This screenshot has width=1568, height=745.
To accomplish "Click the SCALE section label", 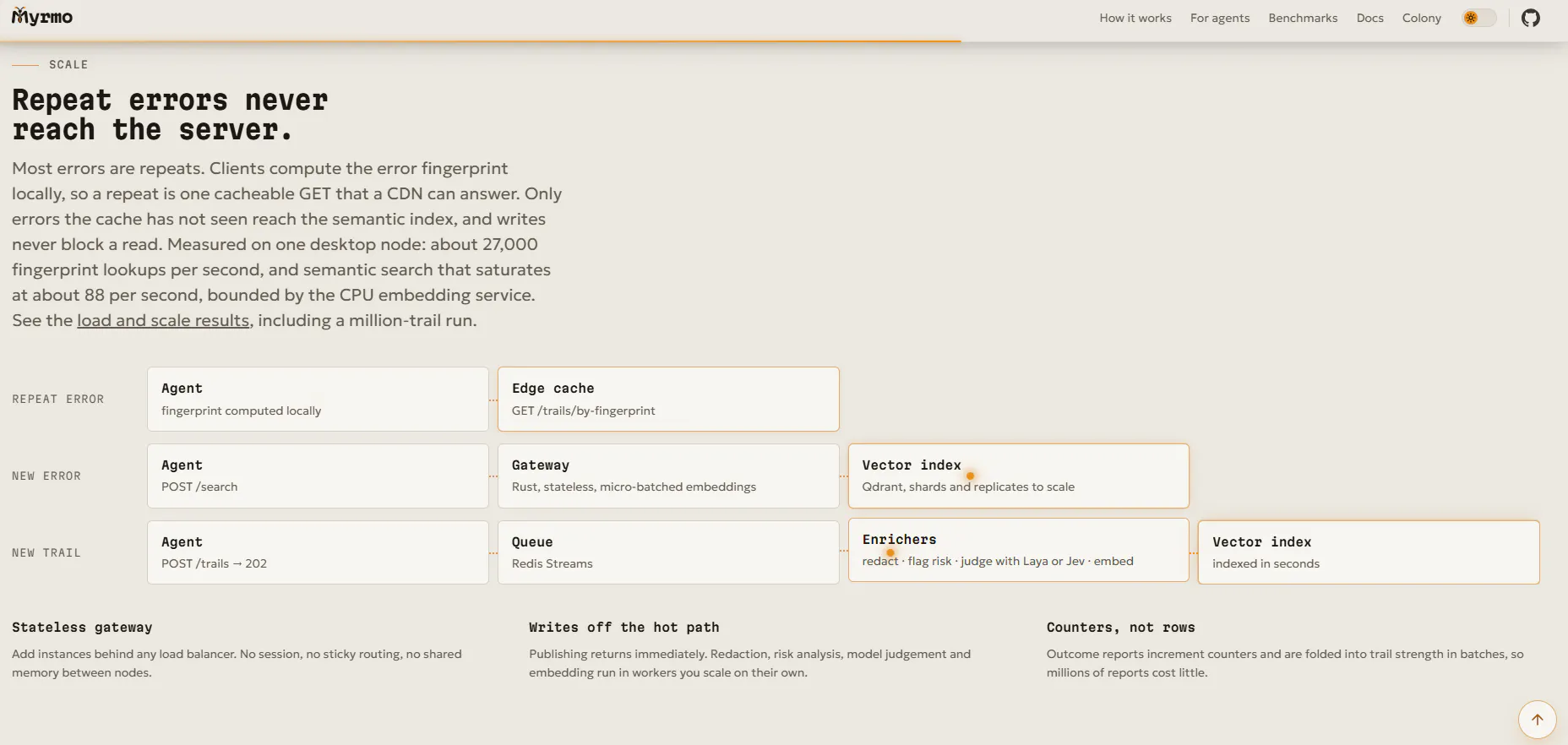I will coord(68,65).
